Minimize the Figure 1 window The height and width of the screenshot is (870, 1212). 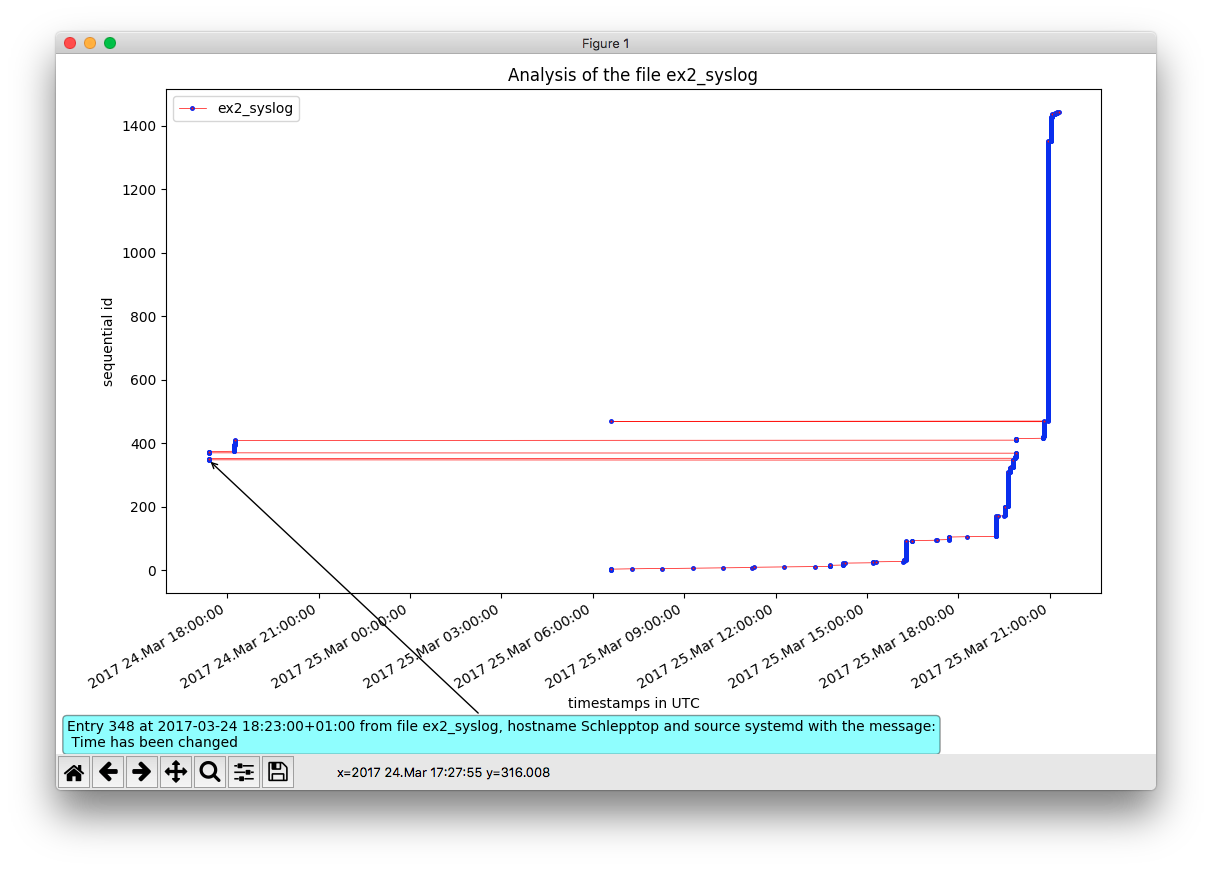[x=90, y=43]
